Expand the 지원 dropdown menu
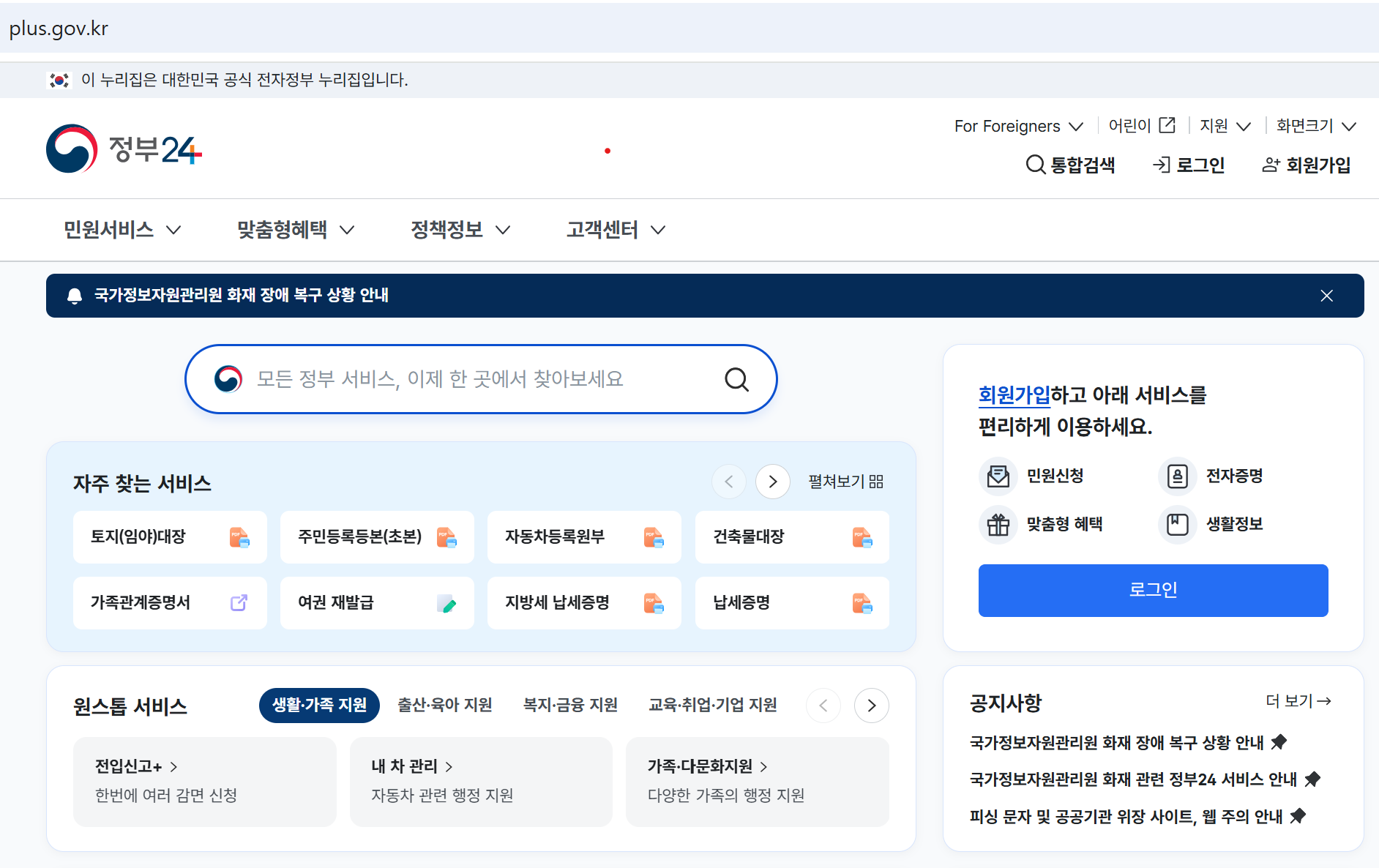 (x=1225, y=126)
